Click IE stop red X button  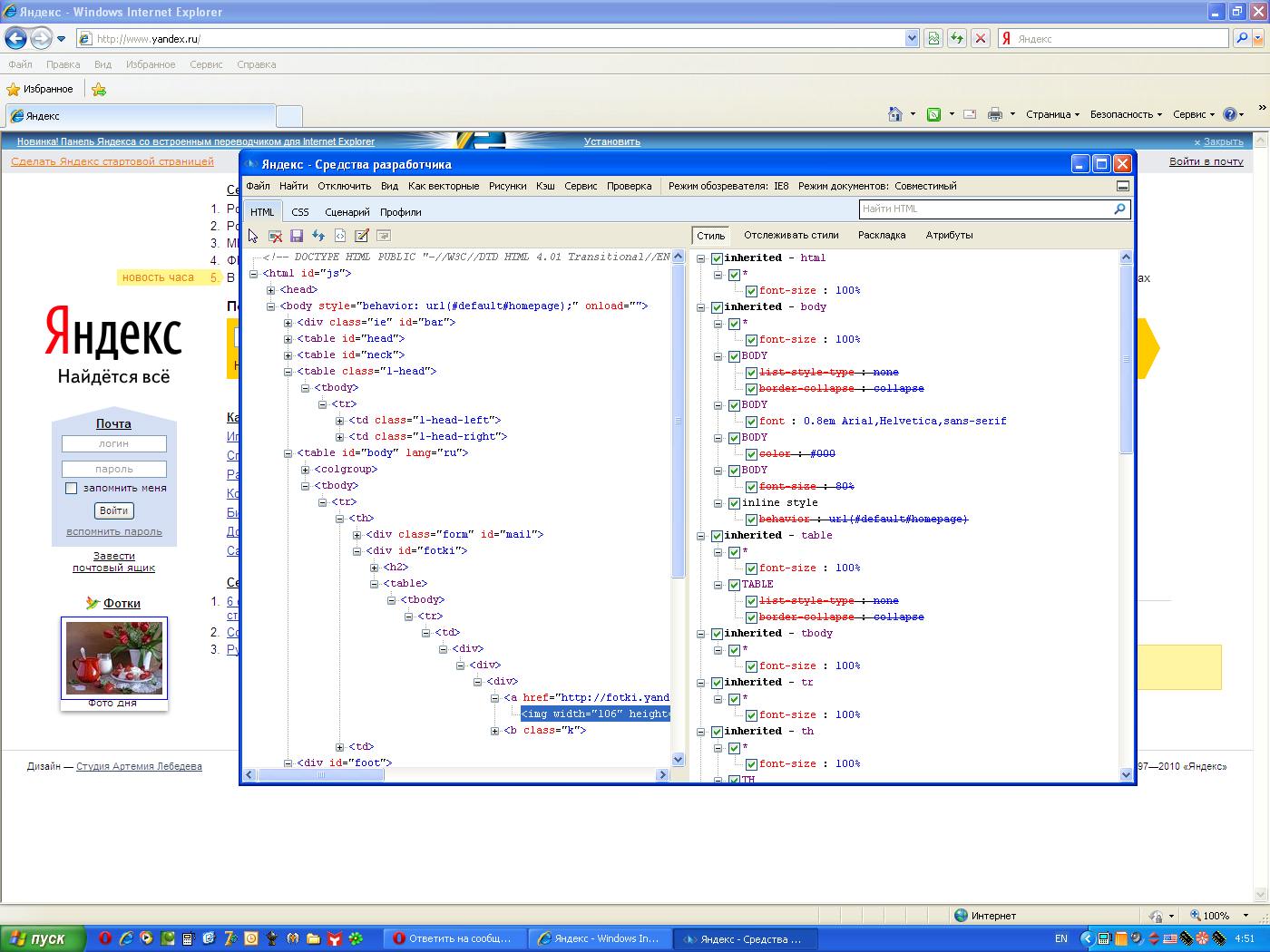pos(980,38)
